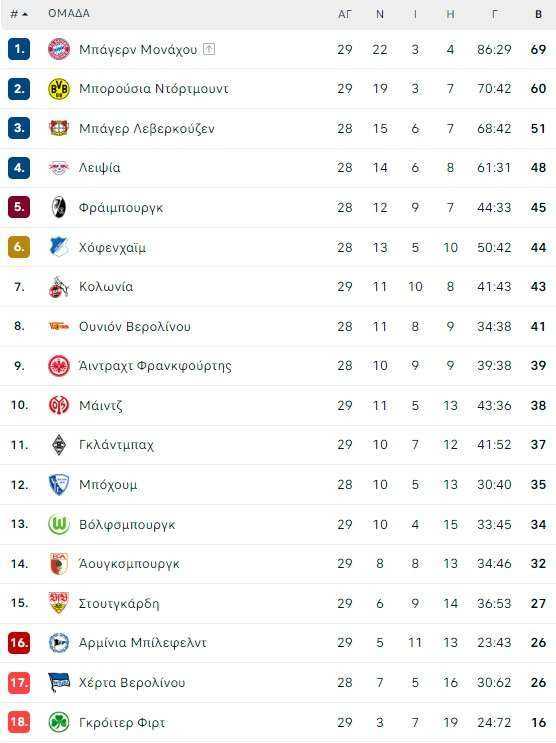Click the Köln goat crest icon

59,287
